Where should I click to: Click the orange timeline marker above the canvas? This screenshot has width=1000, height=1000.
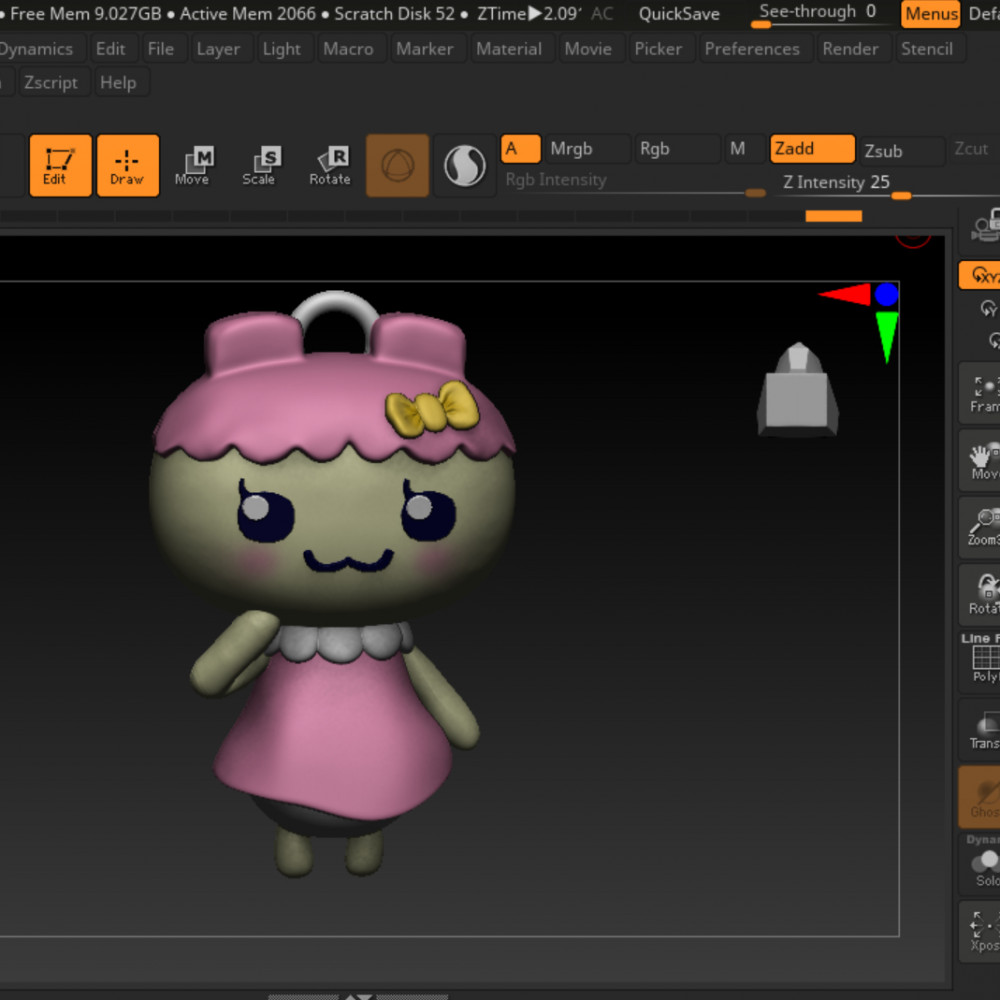[x=834, y=216]
